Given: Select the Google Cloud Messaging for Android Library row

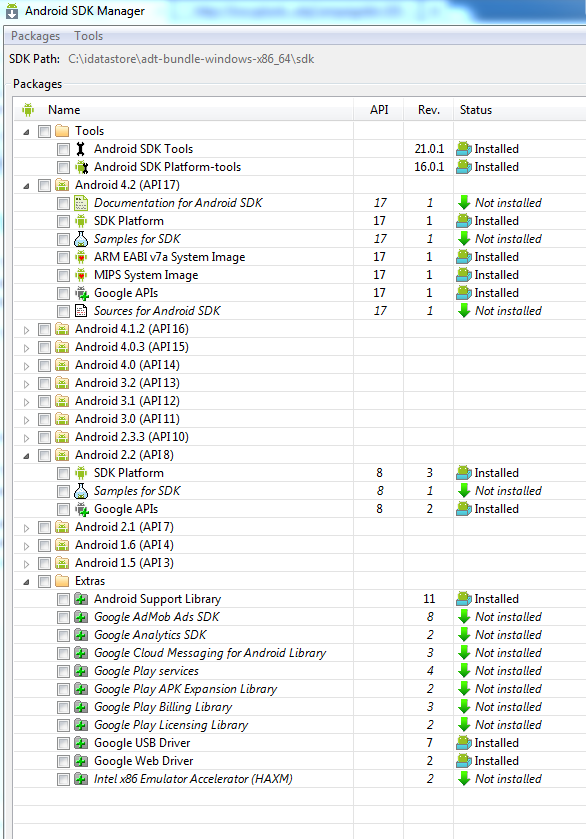Looking at the screenshot, I should (x=300, y=653).
